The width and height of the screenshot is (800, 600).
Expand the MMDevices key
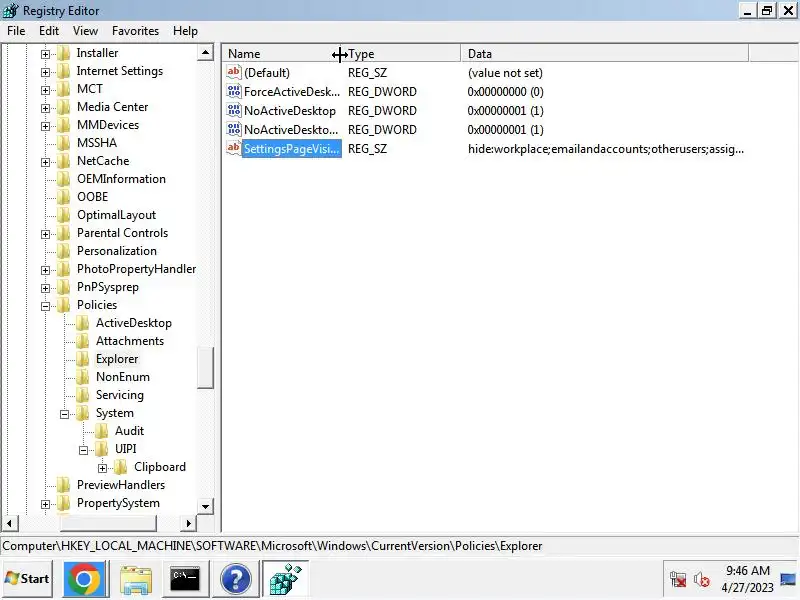tap(45, 126)
